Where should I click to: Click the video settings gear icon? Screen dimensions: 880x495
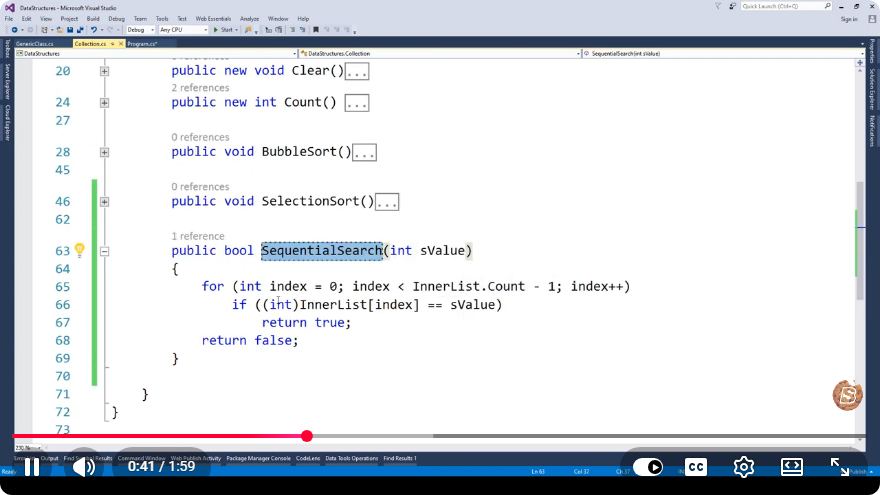744,466
